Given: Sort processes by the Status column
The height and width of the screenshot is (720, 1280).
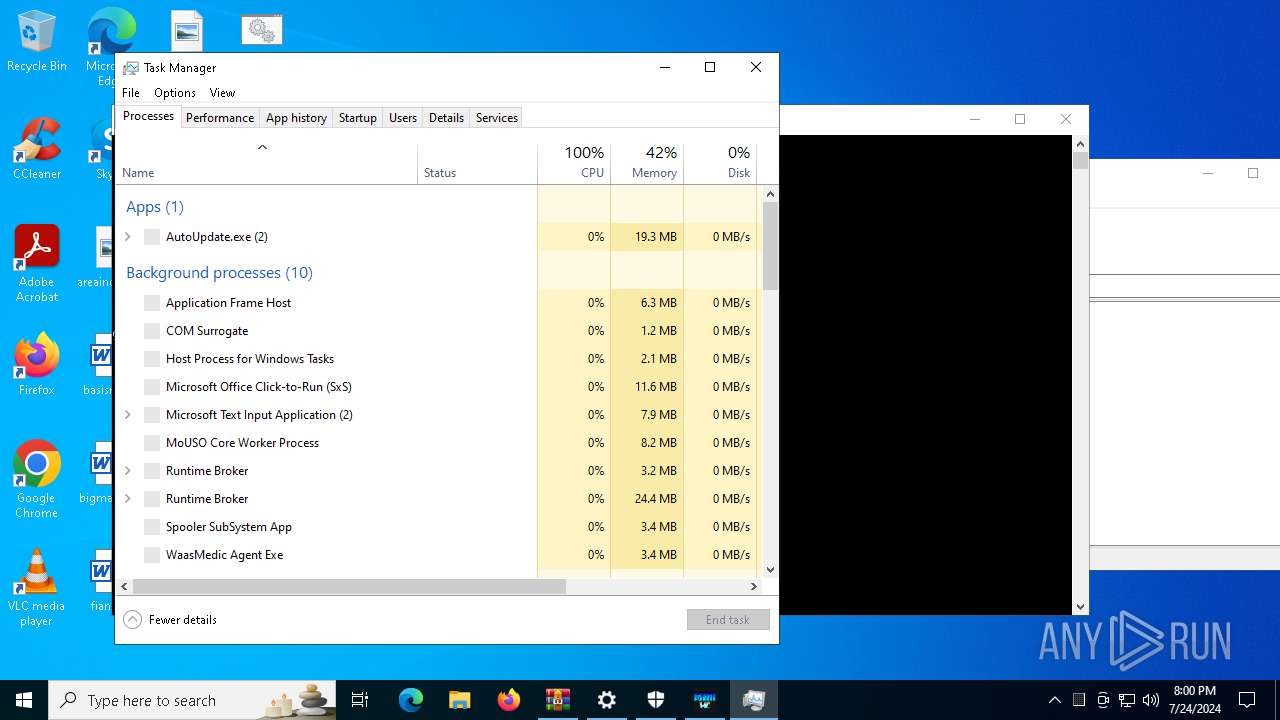Looking at the screenshot, I should [477, 163].
